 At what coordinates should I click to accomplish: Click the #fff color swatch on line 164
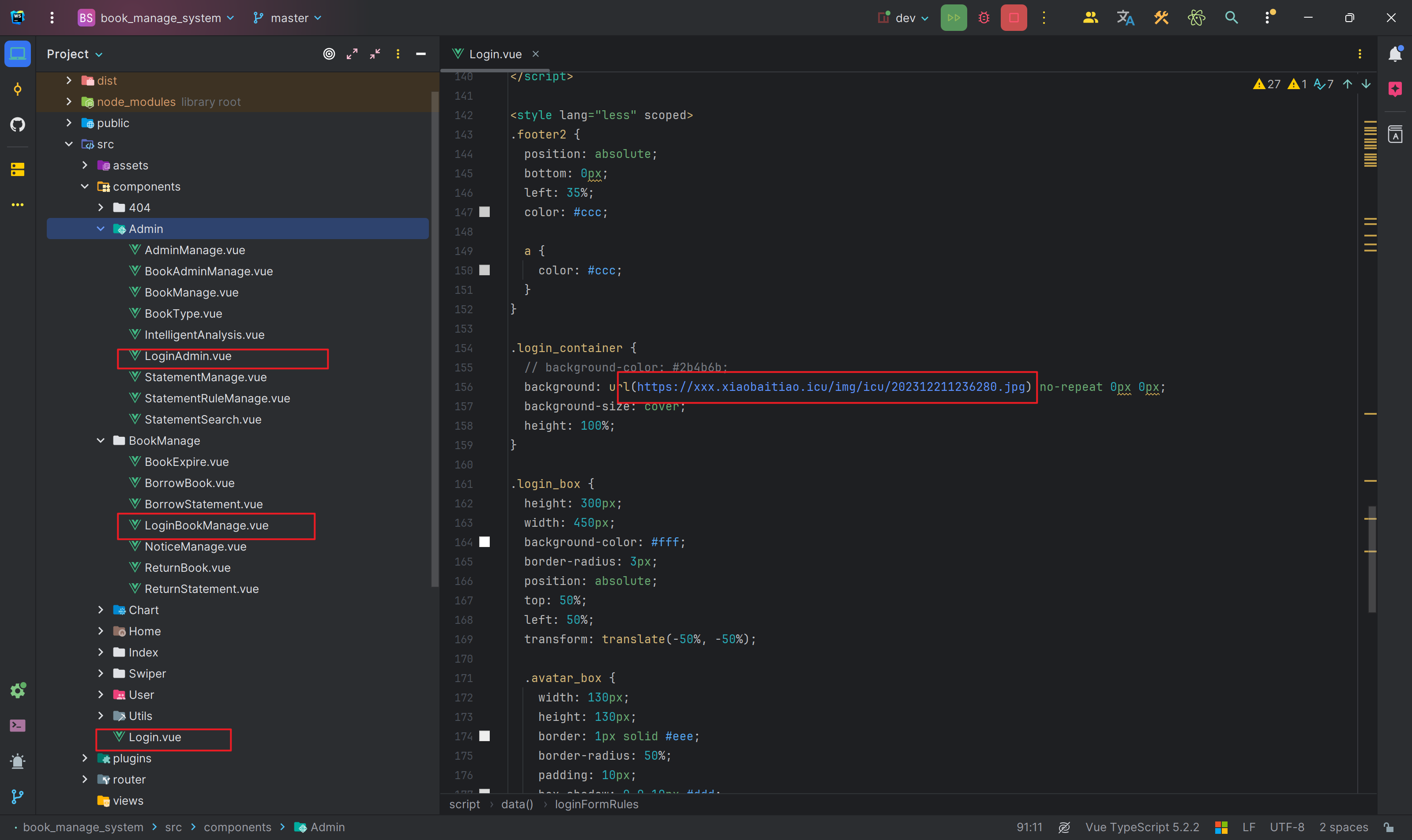pos(484,542)
